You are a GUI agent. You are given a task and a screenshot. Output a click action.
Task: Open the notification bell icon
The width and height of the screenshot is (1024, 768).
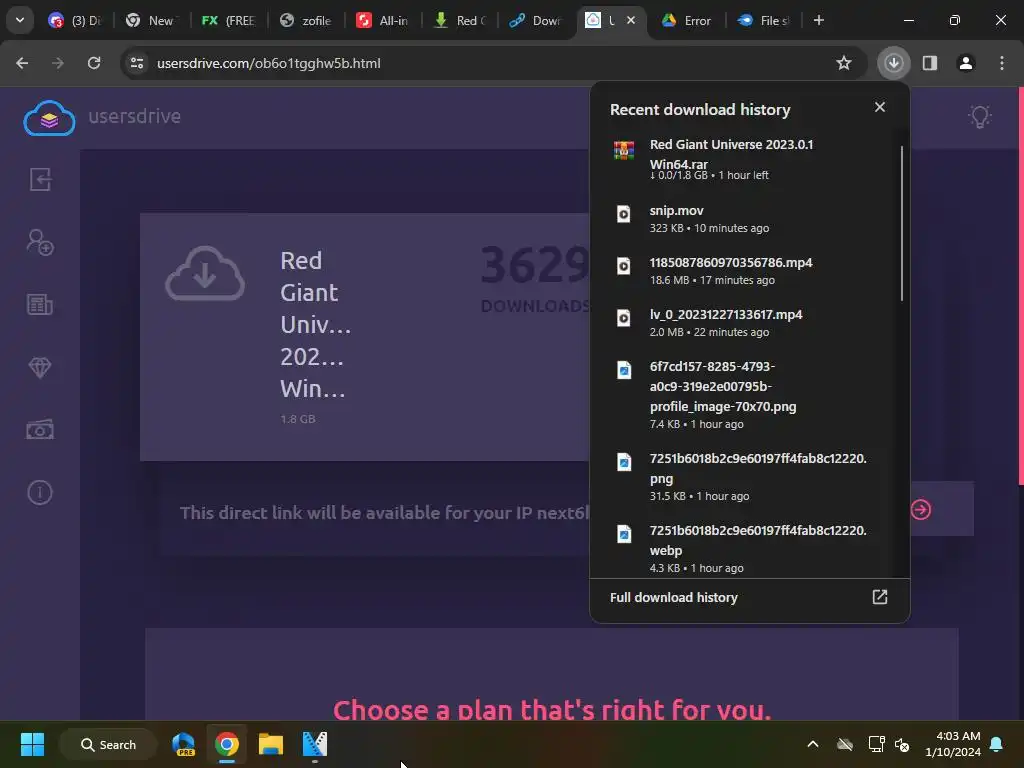(x=996, y=744)
